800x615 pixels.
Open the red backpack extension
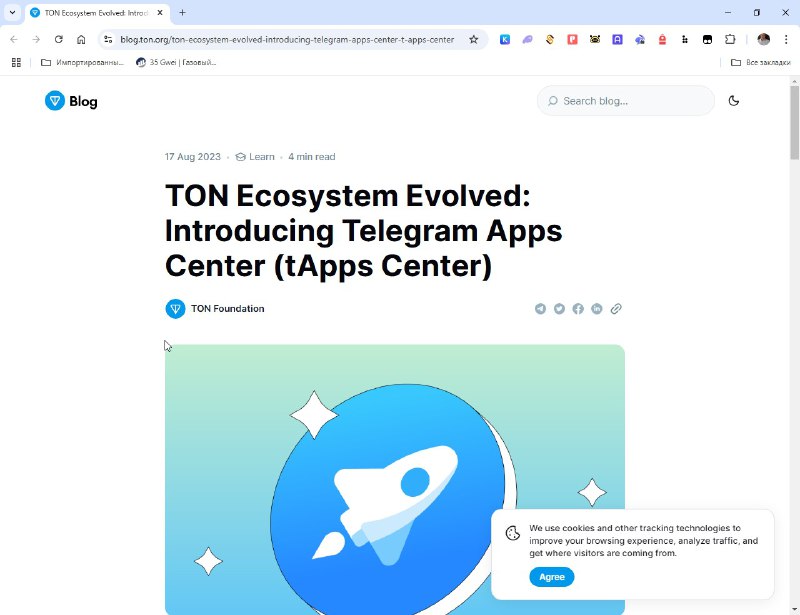coord(662,39)
